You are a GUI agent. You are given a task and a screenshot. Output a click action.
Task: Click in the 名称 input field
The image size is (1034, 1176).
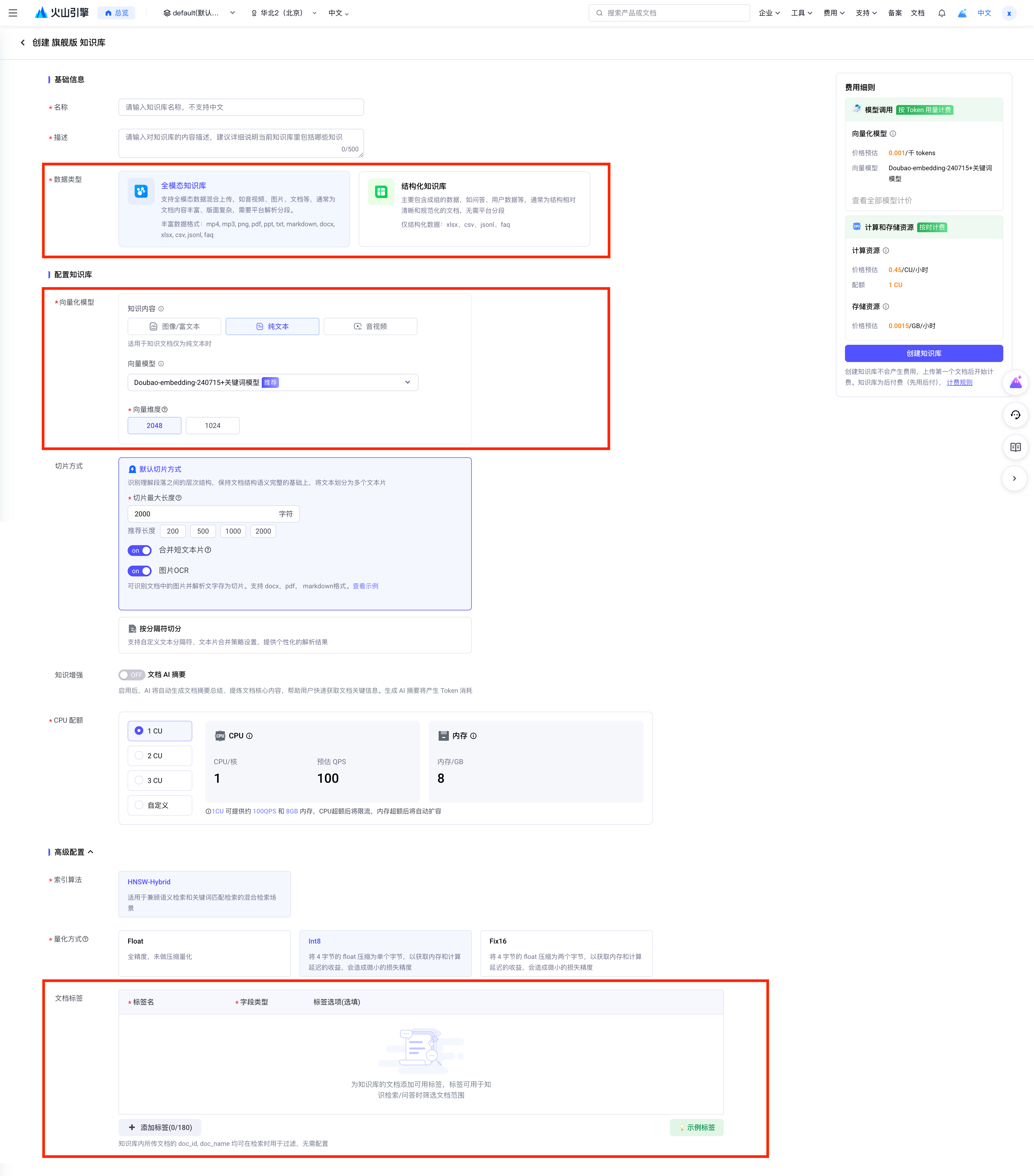tap(241, 107)
